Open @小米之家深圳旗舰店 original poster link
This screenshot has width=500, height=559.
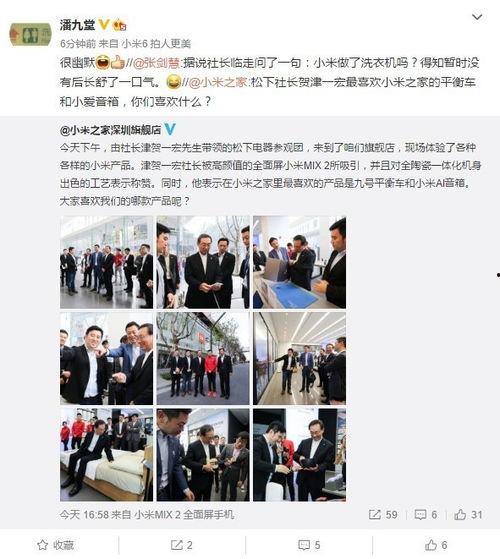(110, 130)
